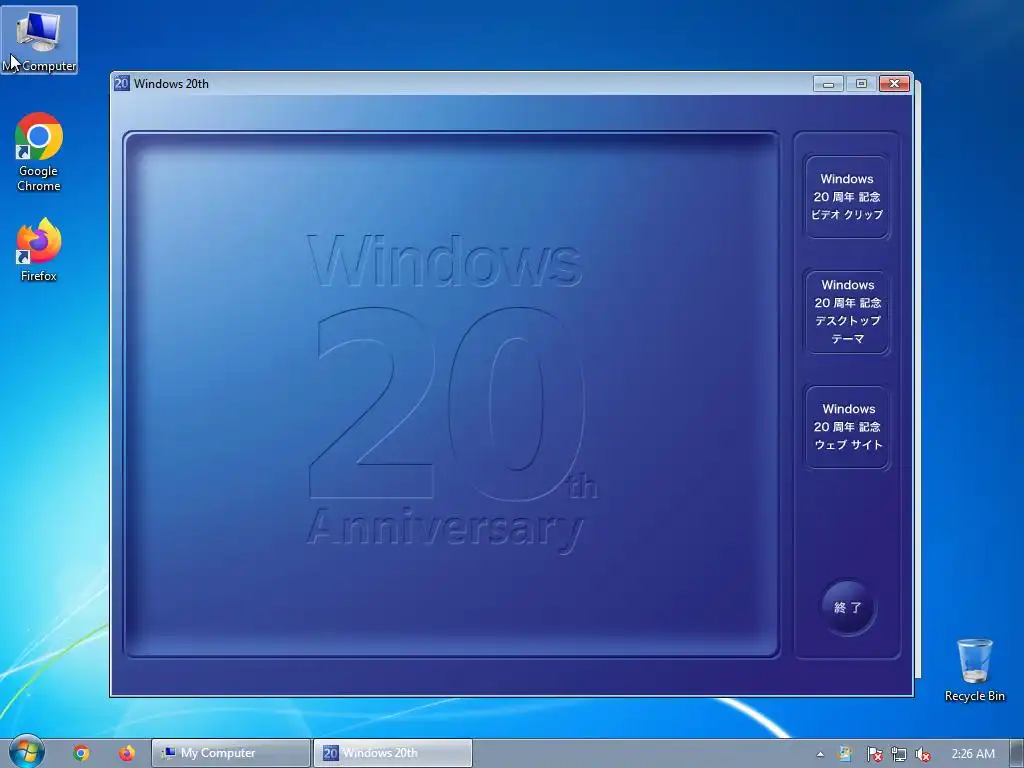Launch Chrome from the taskbar pinned icon
This screenshot has height=768, width=1024.
click(x=81, y=753)
